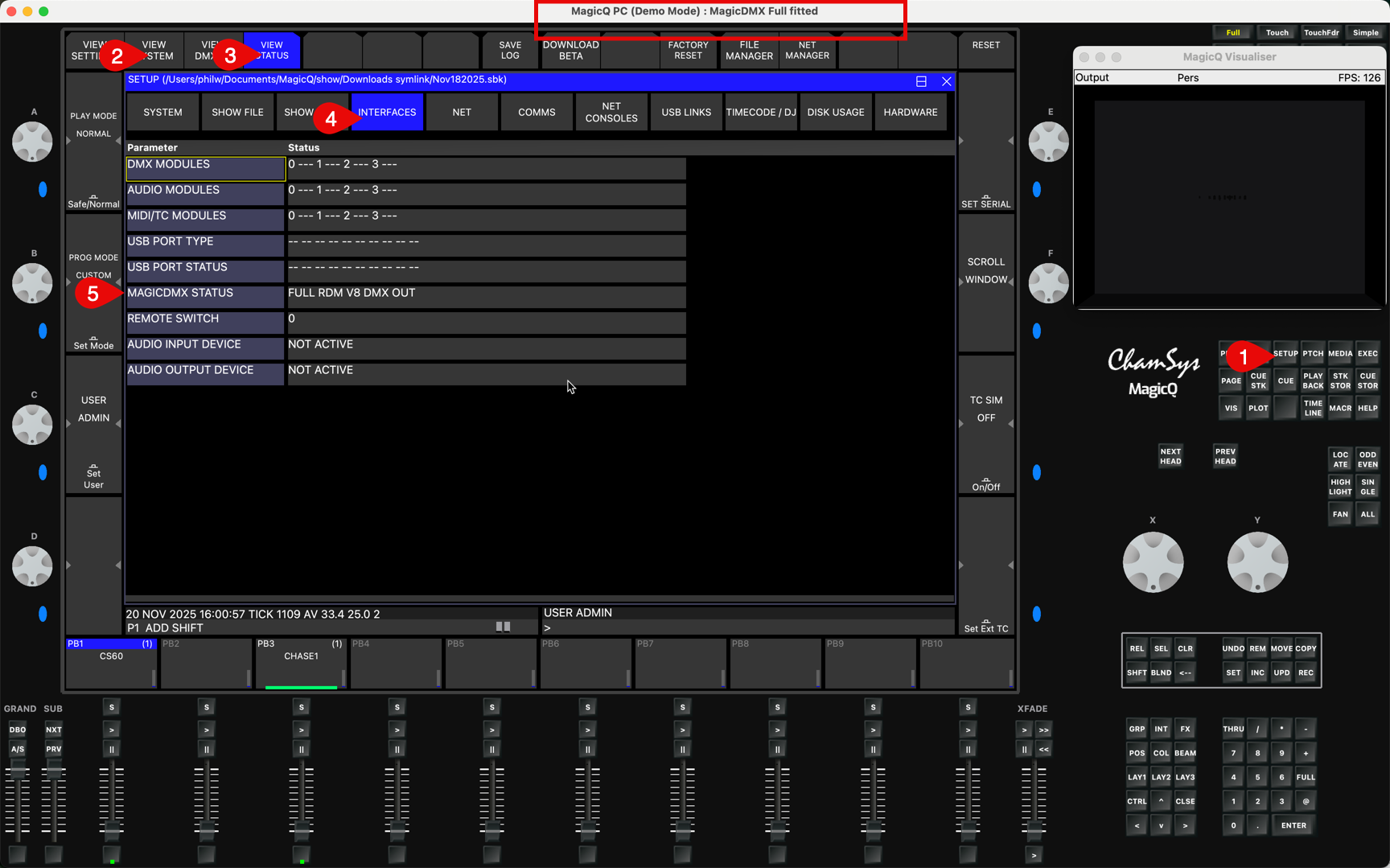1390x868 pixels.
Task: Click the DOWNLOAD BETA button
Action: pos(571,51)
